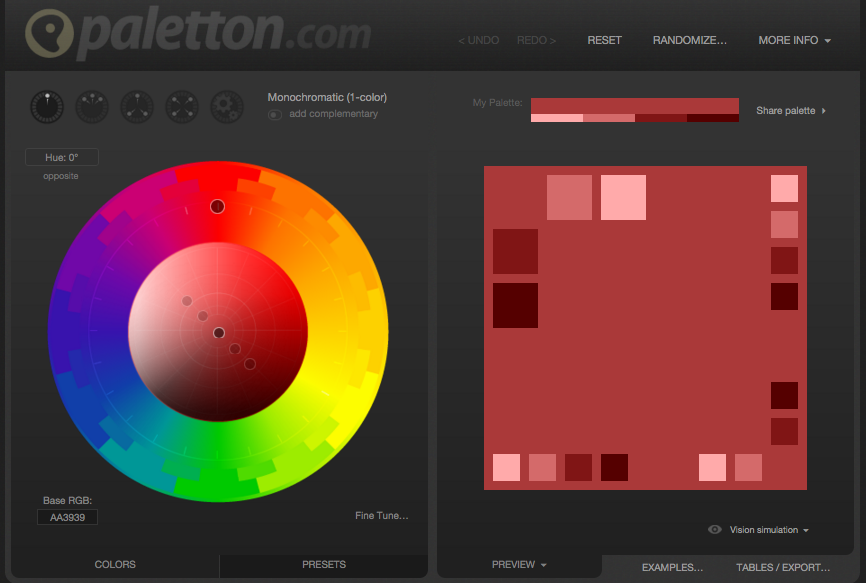The height and width of the screenshot is (583, 866).
Task: Select the tetrad scheme icon
Action: 181,106
